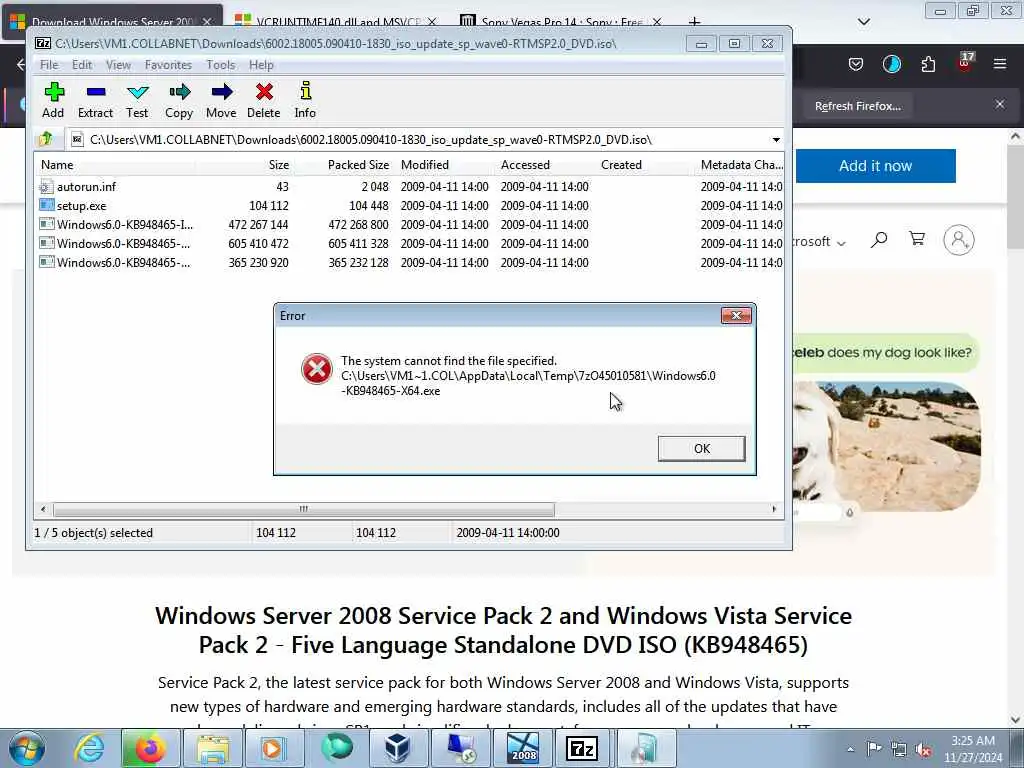Viewport: 1024px width, 768px height.
Task: Open the shopping cart on Microsoft page
Action: [917, 239]
